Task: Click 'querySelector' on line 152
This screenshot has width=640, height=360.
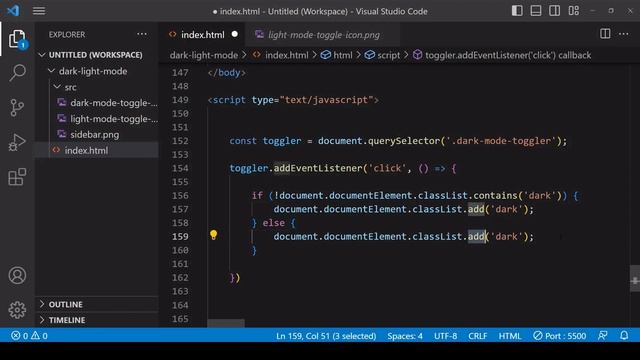Action: tap(404, 141)
